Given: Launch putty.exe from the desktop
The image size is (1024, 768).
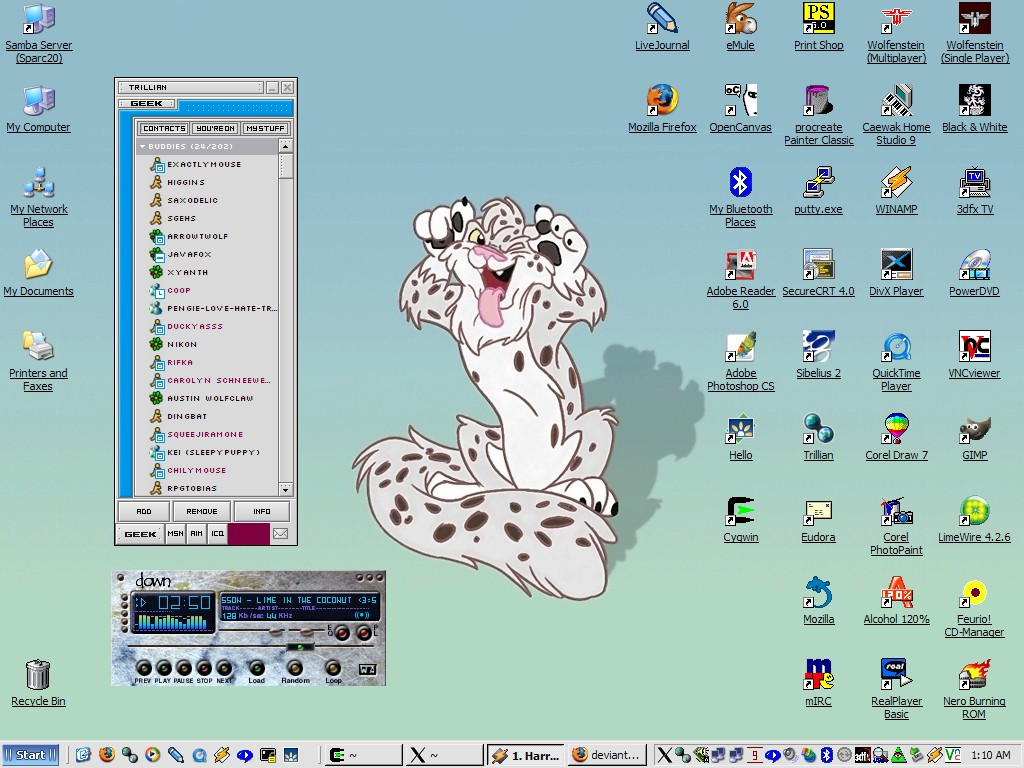Looking at the screenshot, I should 818,191.
